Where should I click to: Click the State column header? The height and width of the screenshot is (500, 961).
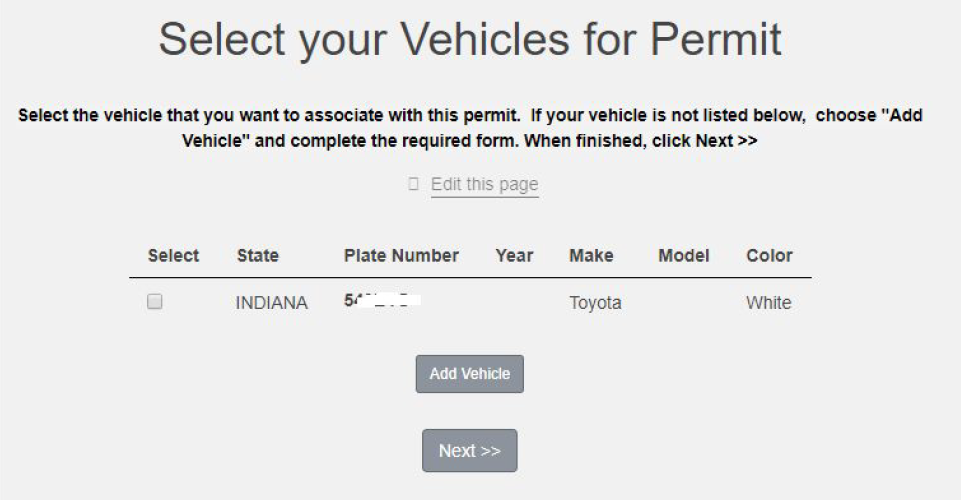point(258,256)
